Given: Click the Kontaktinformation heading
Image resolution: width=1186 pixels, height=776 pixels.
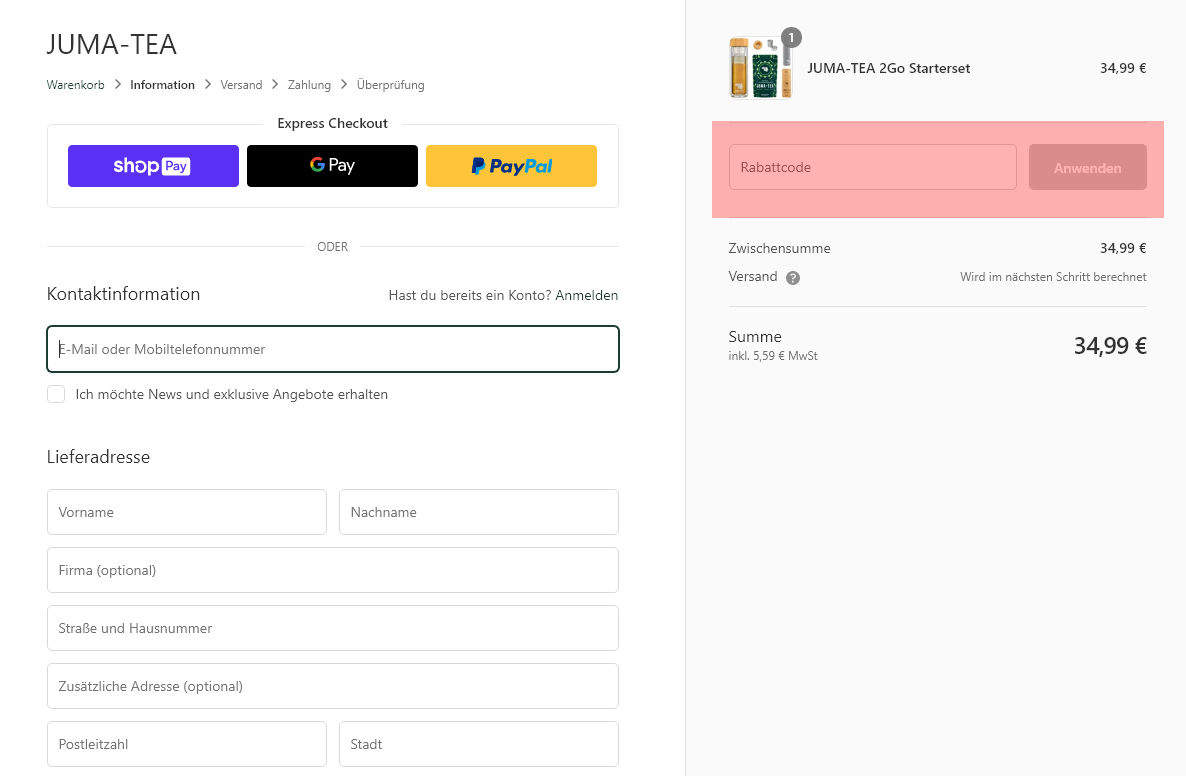Looking at the screenshot, I should pyautogui.click(x=123, y=293).
